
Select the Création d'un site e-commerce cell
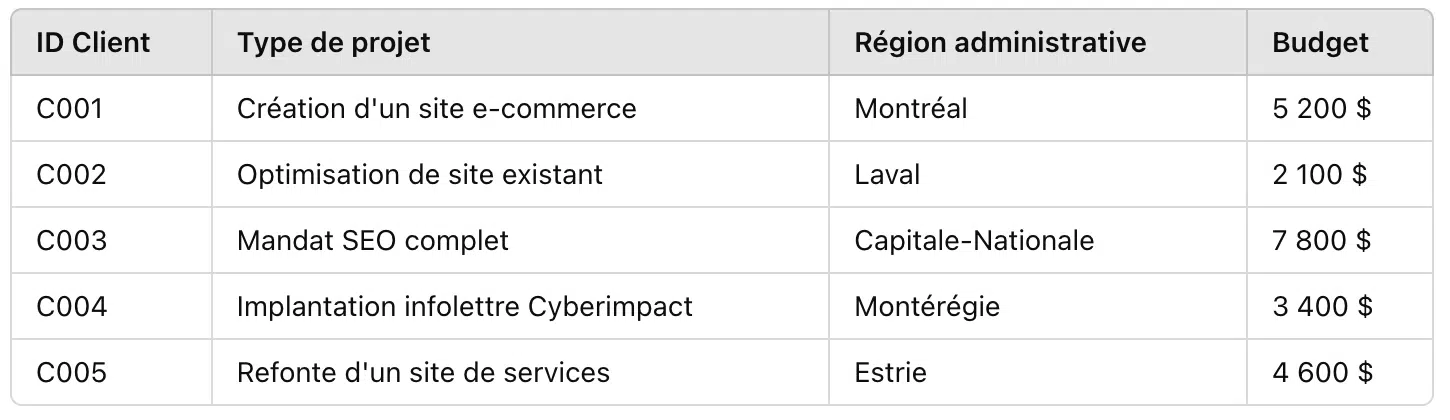coord(520,108)
